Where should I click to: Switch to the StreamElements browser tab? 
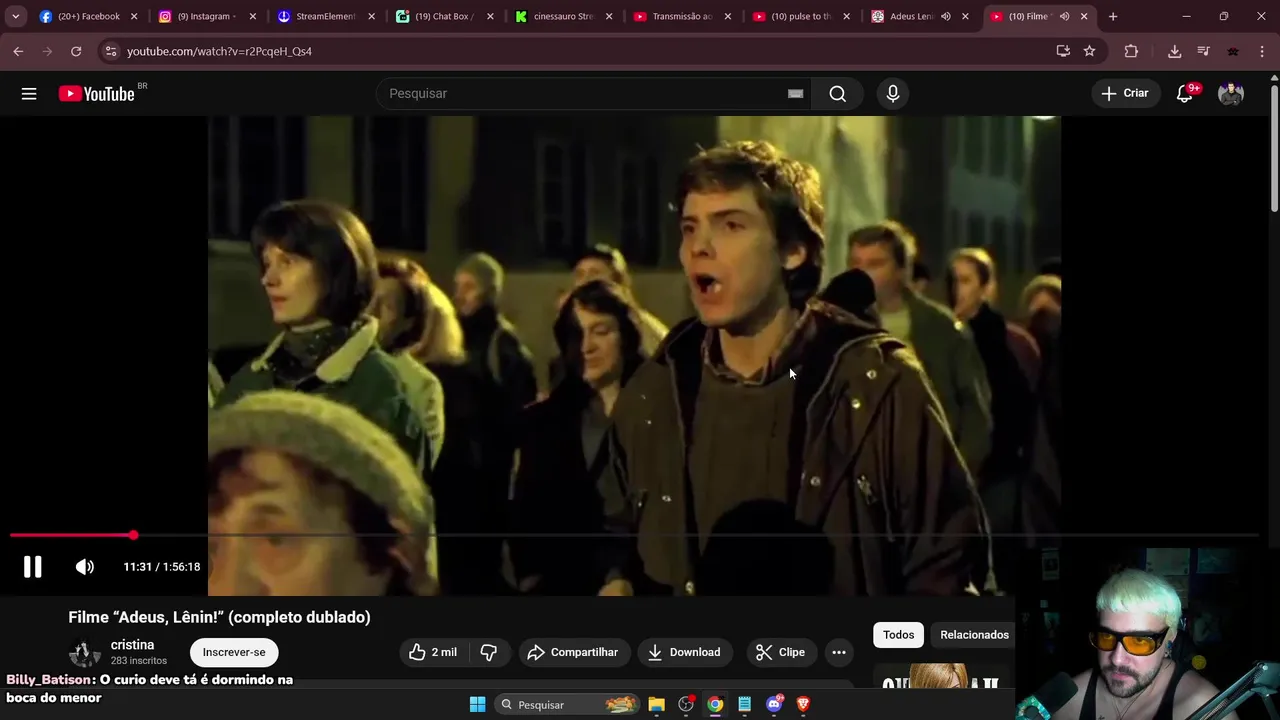click(x=326, y=16)
